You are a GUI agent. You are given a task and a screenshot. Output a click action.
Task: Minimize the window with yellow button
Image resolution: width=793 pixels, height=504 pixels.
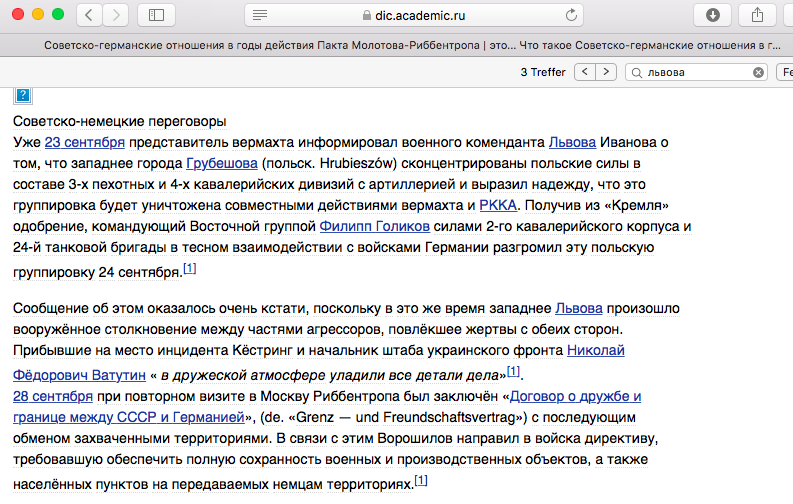tap(38, 14)
